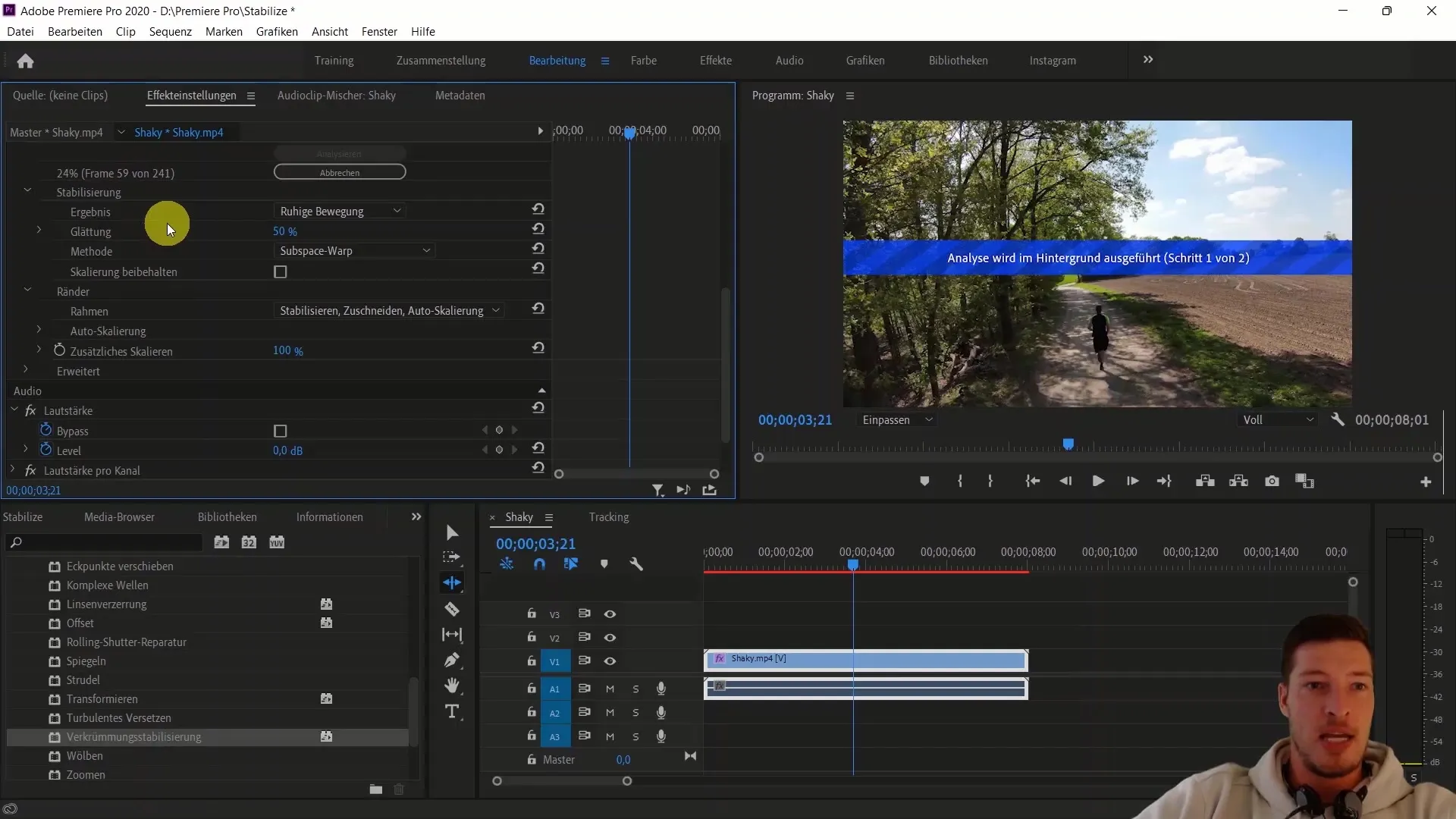Enable Skalierung beibehalten checkbox
Viewport: 1456px width, 819px height.
(x=281, y=271)
